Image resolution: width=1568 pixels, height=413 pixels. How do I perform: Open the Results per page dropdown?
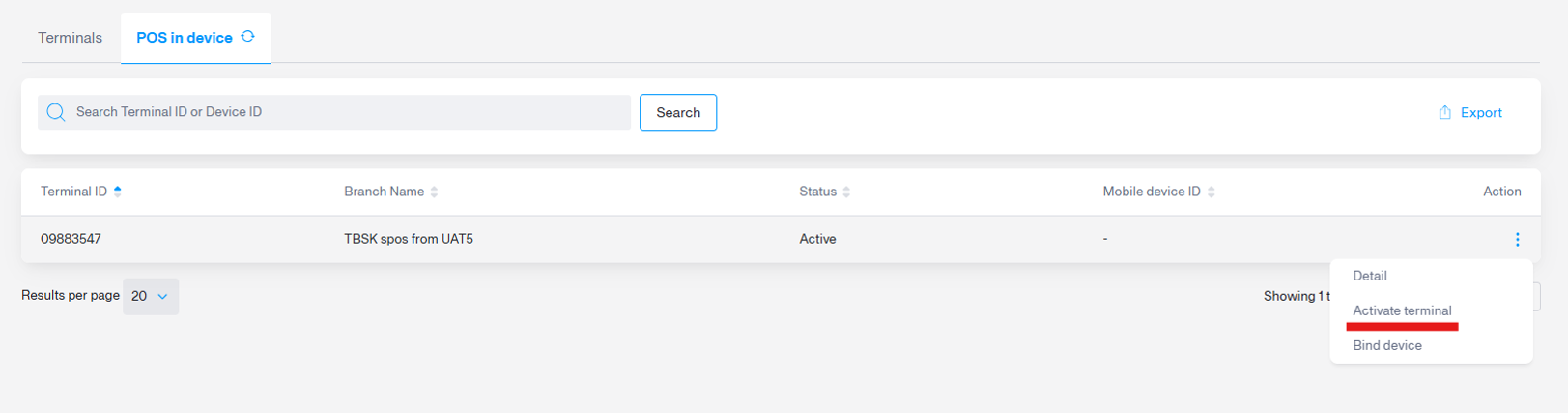[151, 296]
